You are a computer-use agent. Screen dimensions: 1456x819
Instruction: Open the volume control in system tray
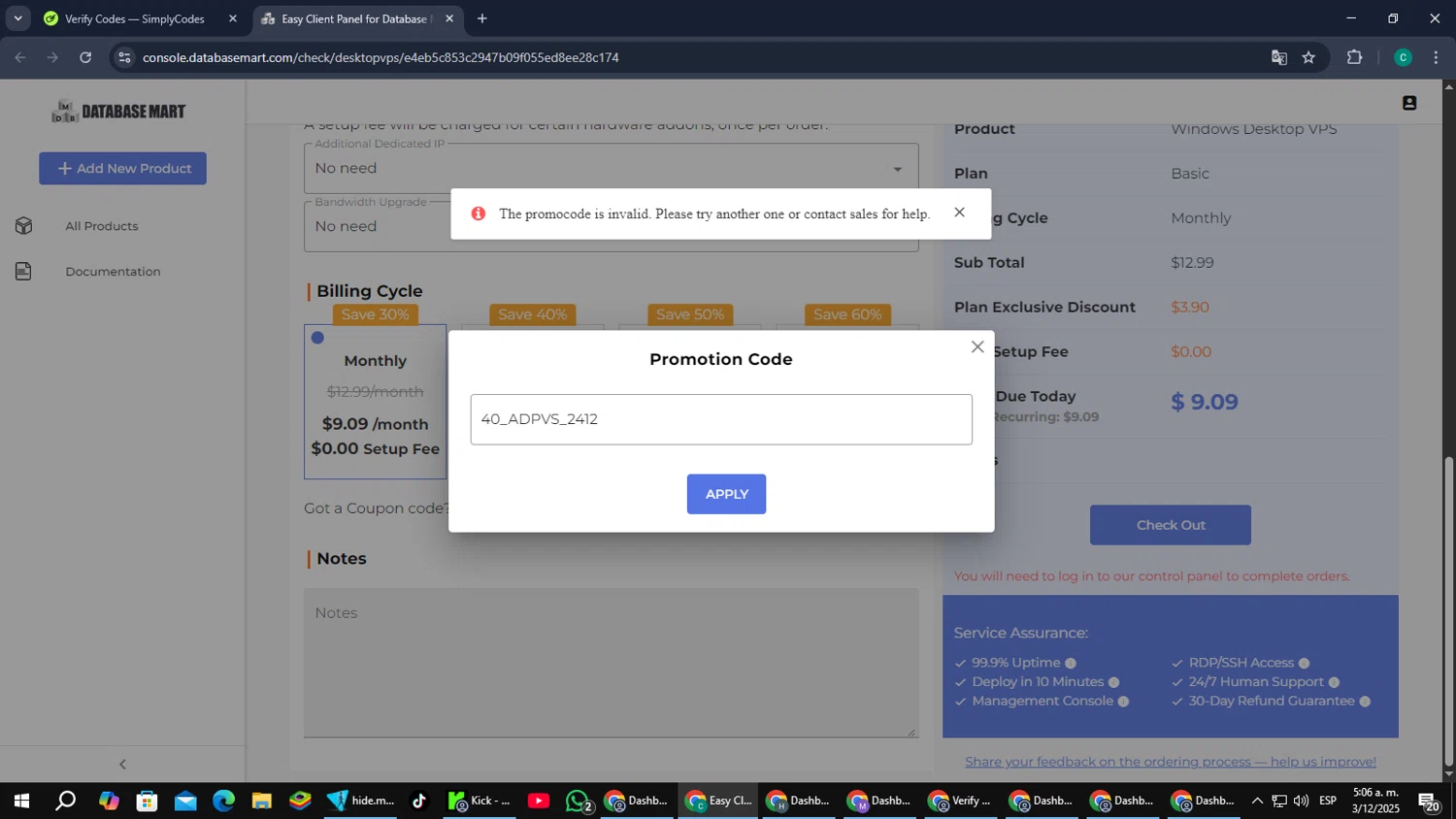[x=1301, y=801]
